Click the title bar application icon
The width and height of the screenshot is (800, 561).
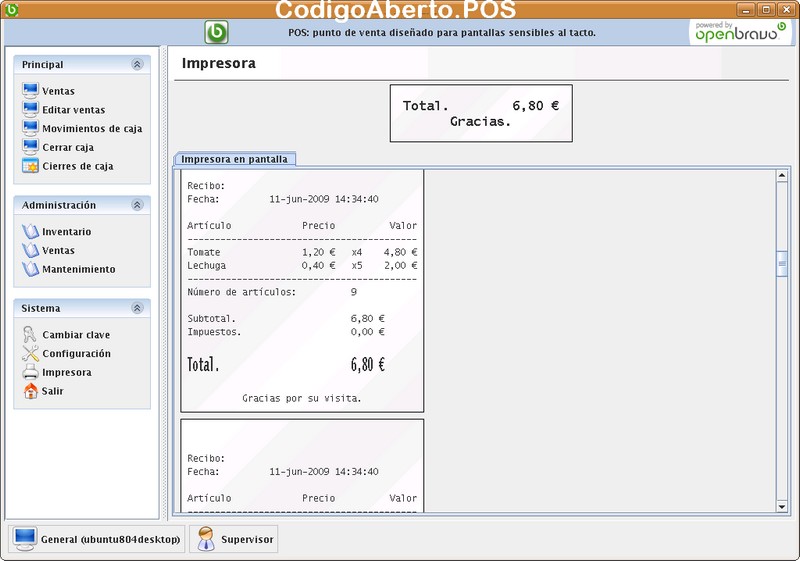coord(11,9)
